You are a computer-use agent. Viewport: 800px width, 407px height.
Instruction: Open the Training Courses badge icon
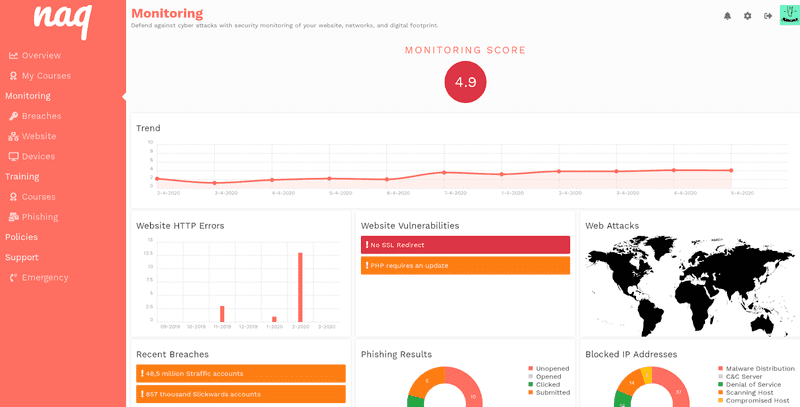click(x=13, y=197)
